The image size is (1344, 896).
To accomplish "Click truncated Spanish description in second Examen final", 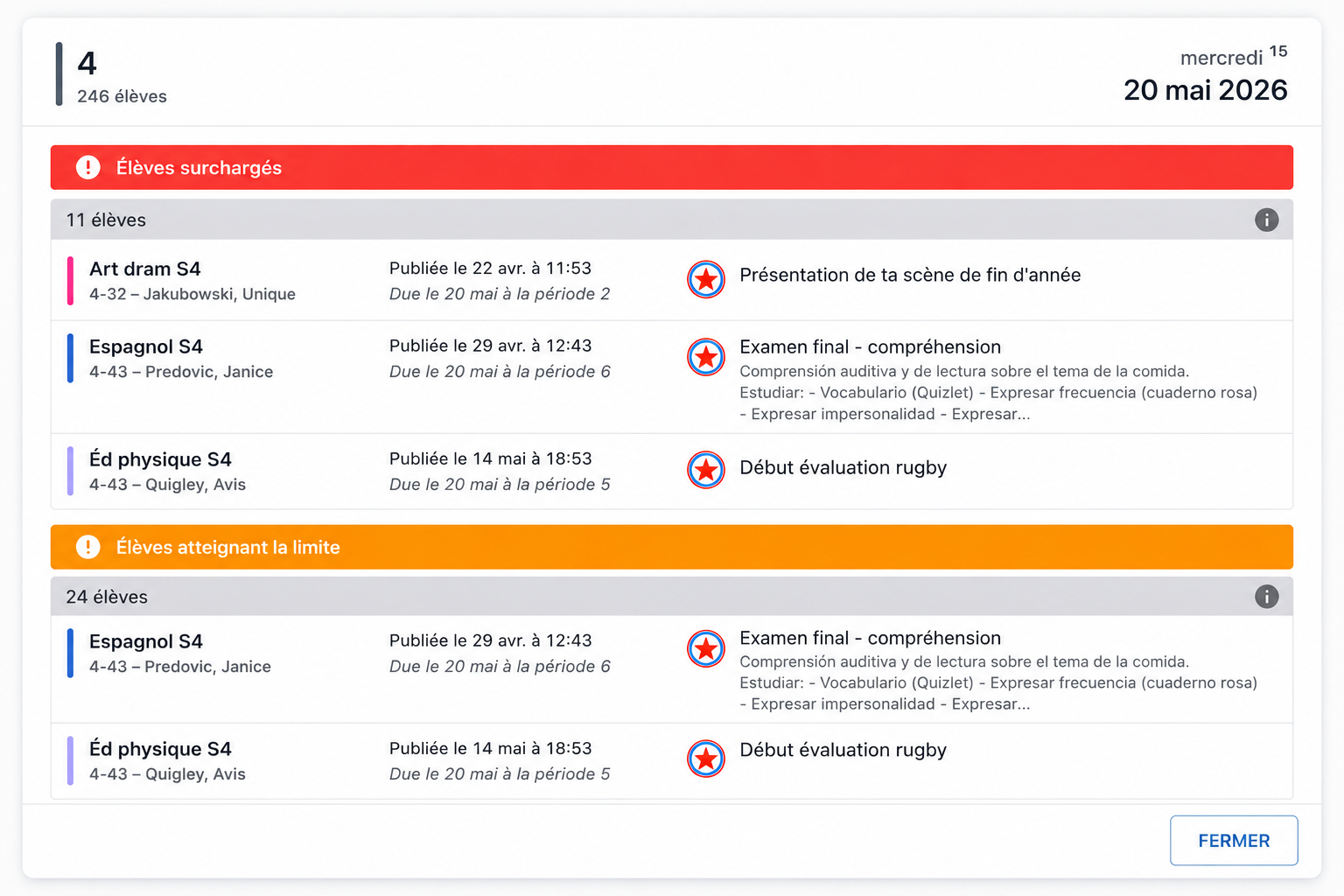I will 998,683.
